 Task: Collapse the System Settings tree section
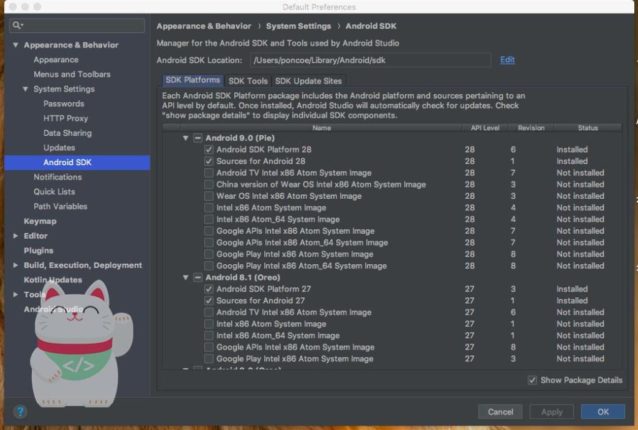(x=26, y=89)
